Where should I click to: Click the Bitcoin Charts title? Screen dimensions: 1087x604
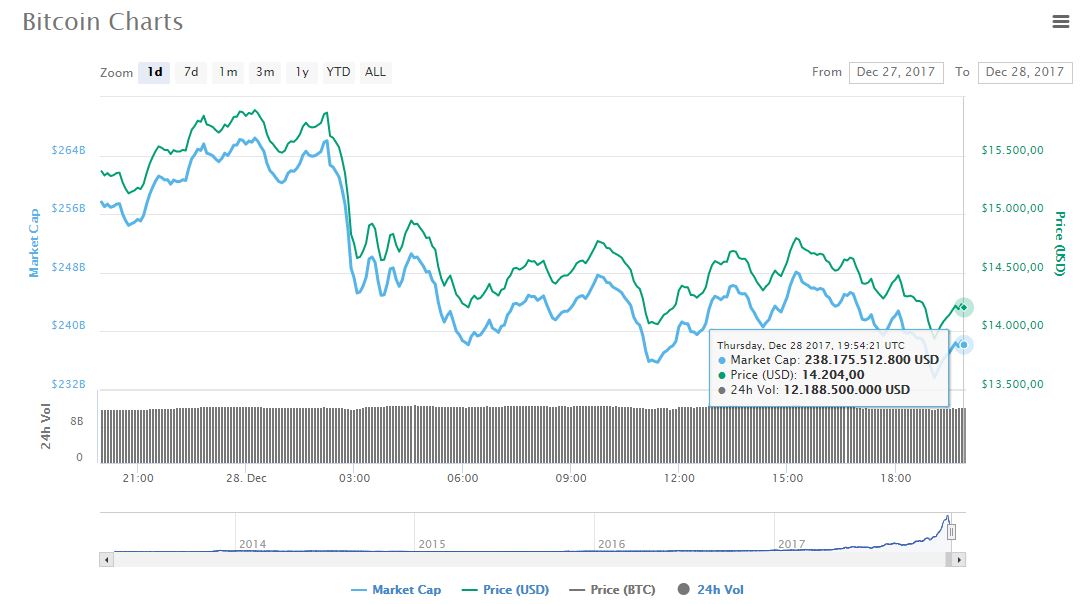[x=103, y=21]
